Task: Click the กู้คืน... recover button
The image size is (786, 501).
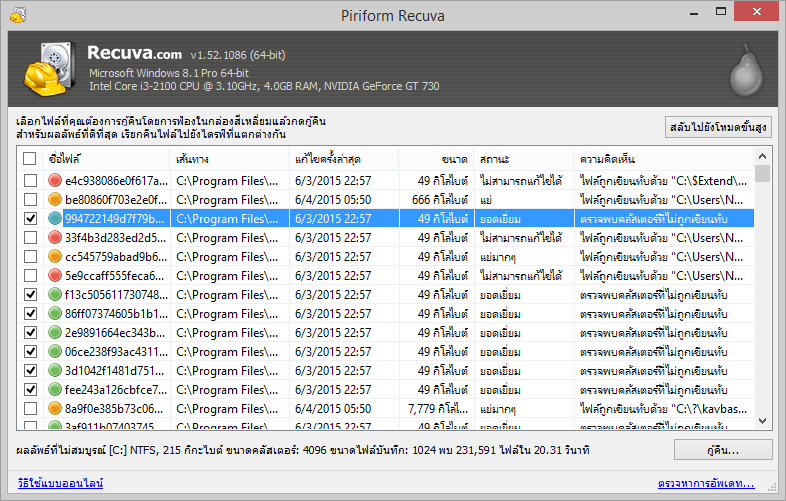Action: [x=723, y=450]
